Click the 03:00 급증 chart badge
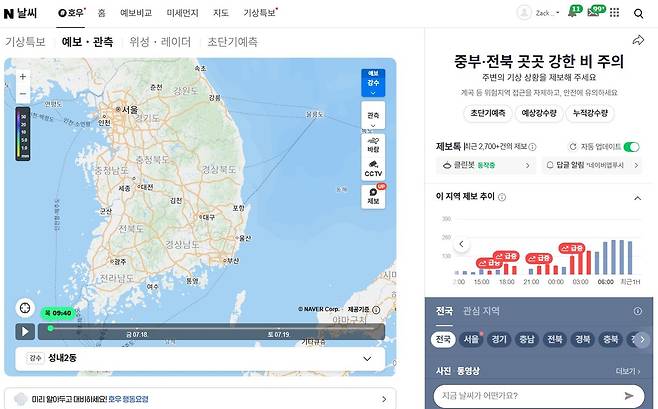 (x=572, y=248)
